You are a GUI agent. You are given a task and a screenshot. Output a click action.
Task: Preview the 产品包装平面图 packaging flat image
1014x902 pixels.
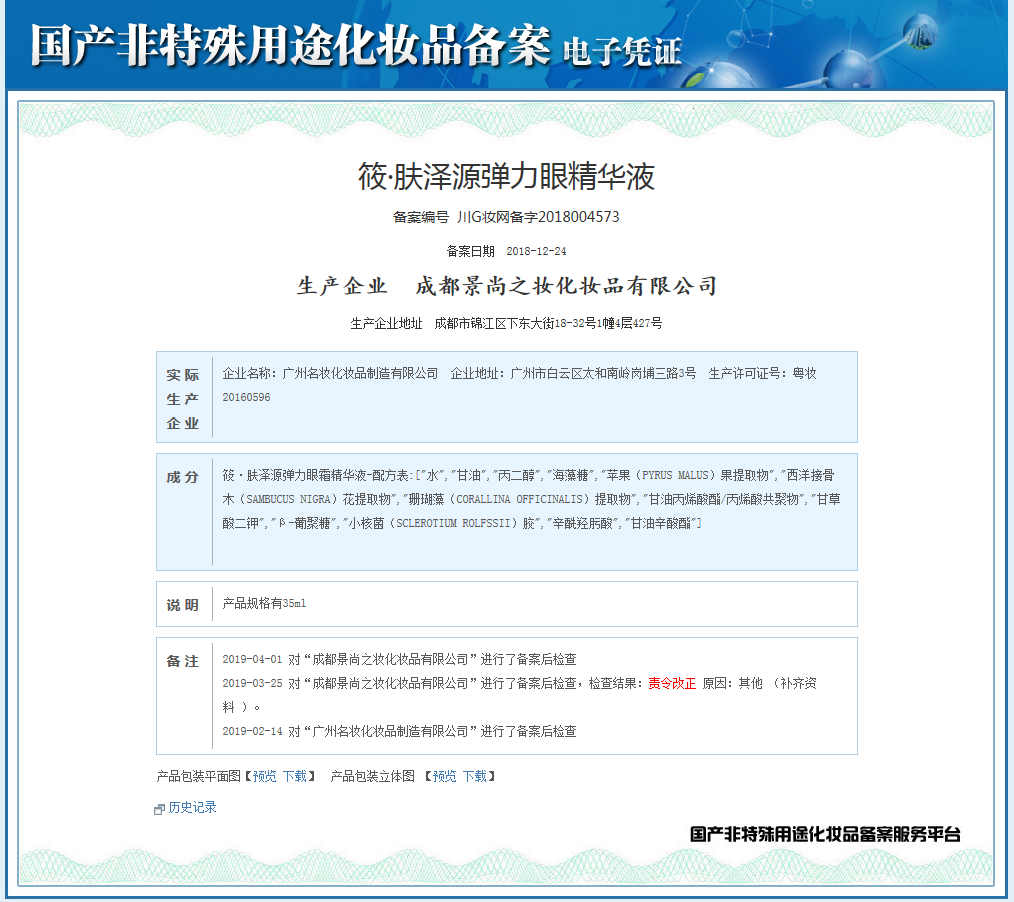(x=262, y=776)
